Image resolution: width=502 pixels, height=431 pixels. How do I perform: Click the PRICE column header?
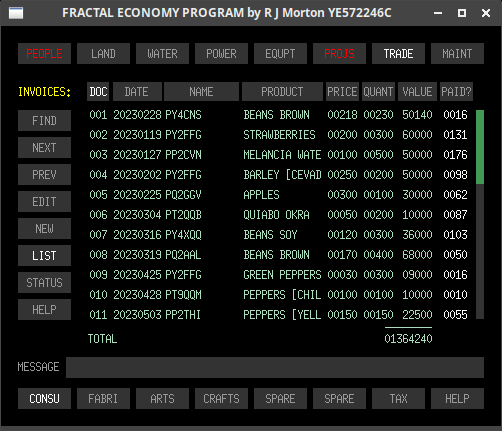(x=342, y=91)
